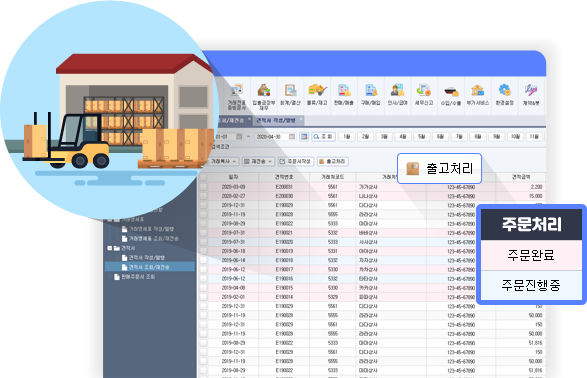Select 견적서 조회/재전송 in the sidebar tree
Screen dimensions: 587x378
[x=149, y=267]
